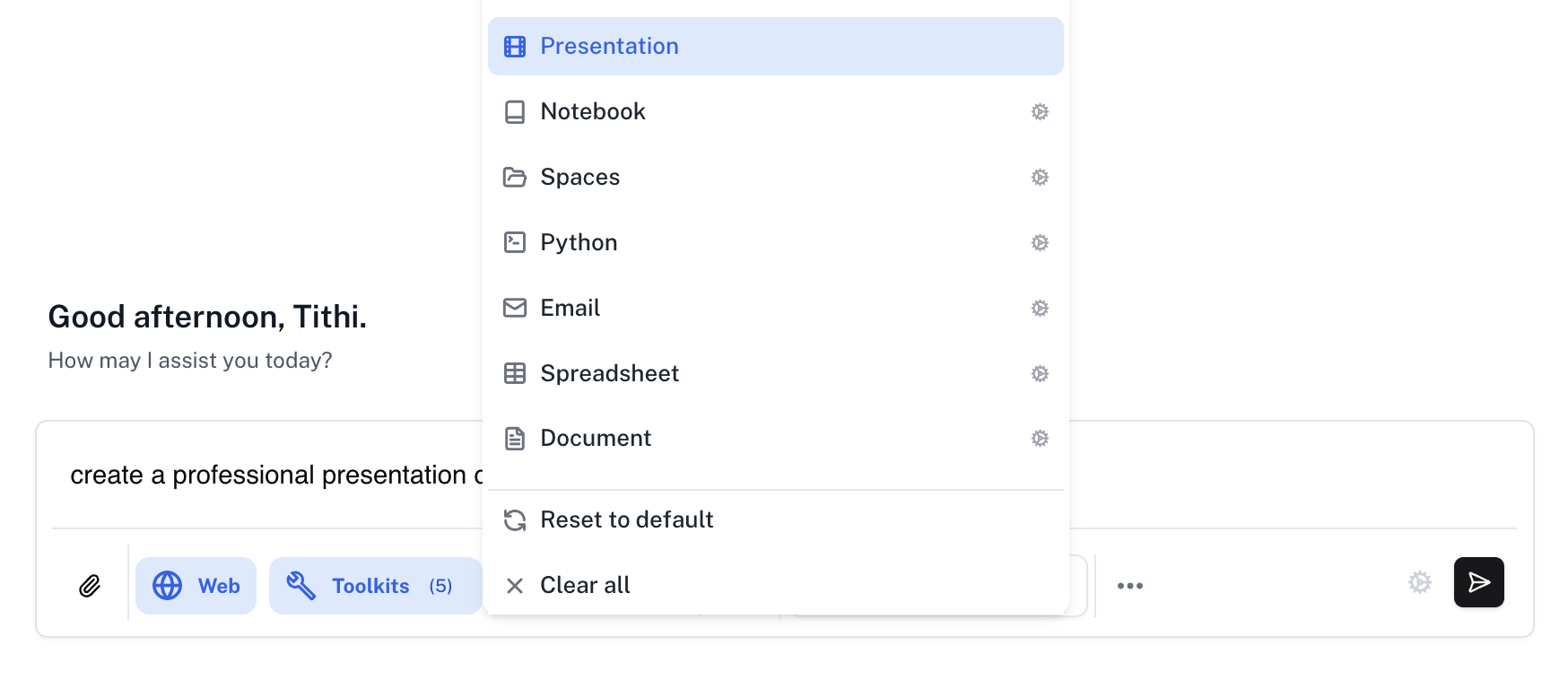
Task: Select Spaces in the toolkit list
Action: tap(579, 178)
